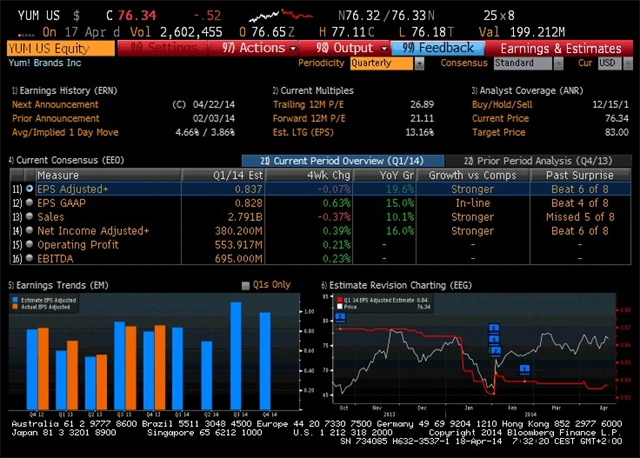Click the YUM US Equity security field

(50, 47)
